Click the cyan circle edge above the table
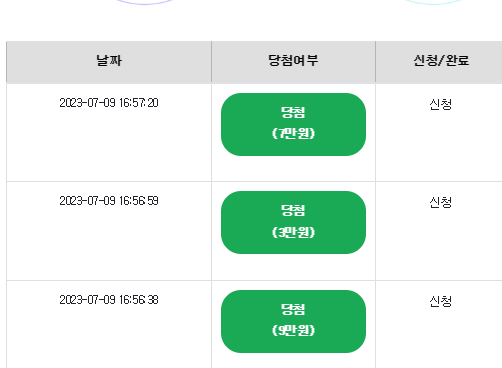502x368 pixels. click(433, 2)
